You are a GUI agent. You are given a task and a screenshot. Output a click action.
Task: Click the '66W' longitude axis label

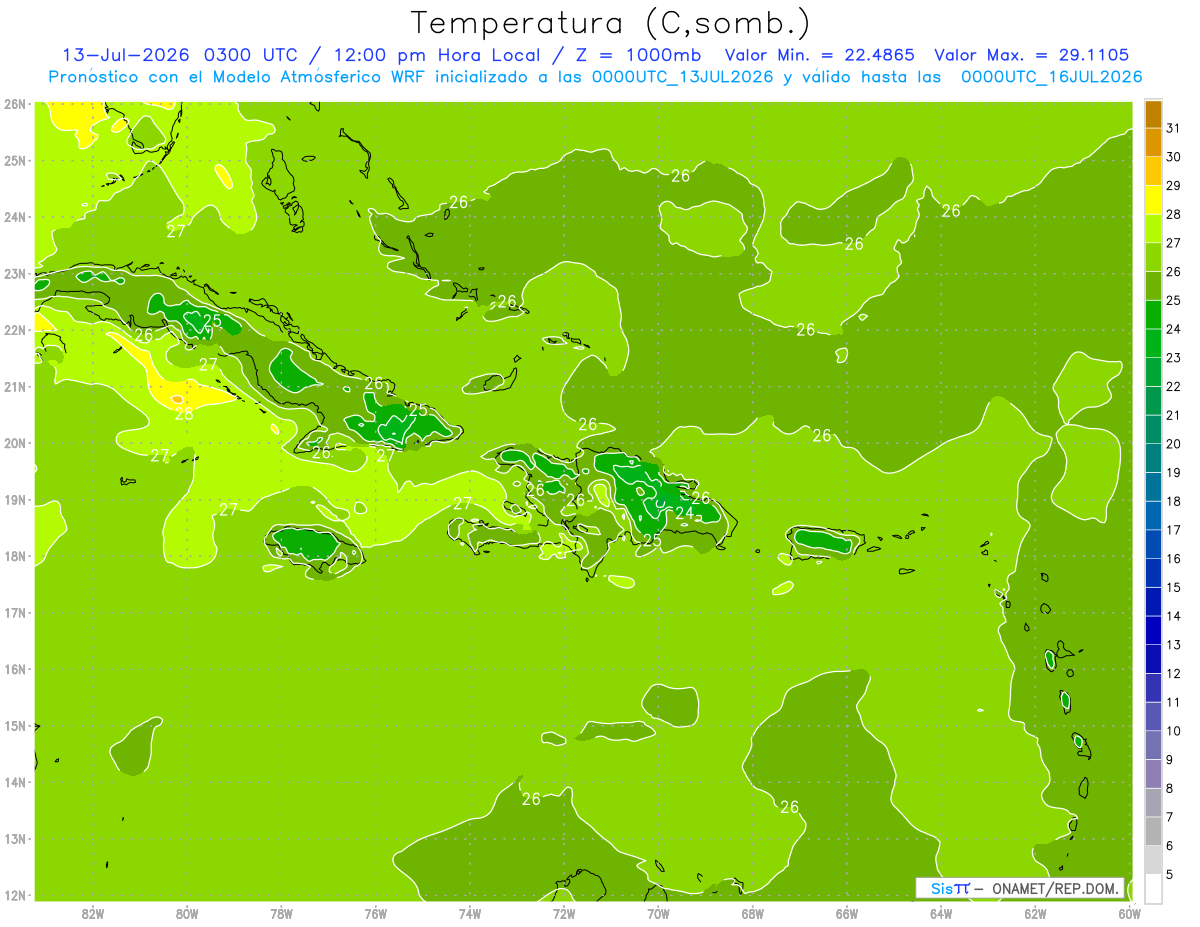tap(847, 912)
